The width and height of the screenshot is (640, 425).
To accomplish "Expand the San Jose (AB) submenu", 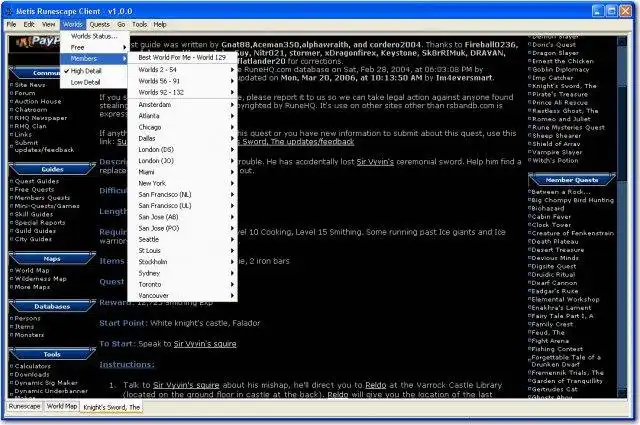I will pos(182,217).
